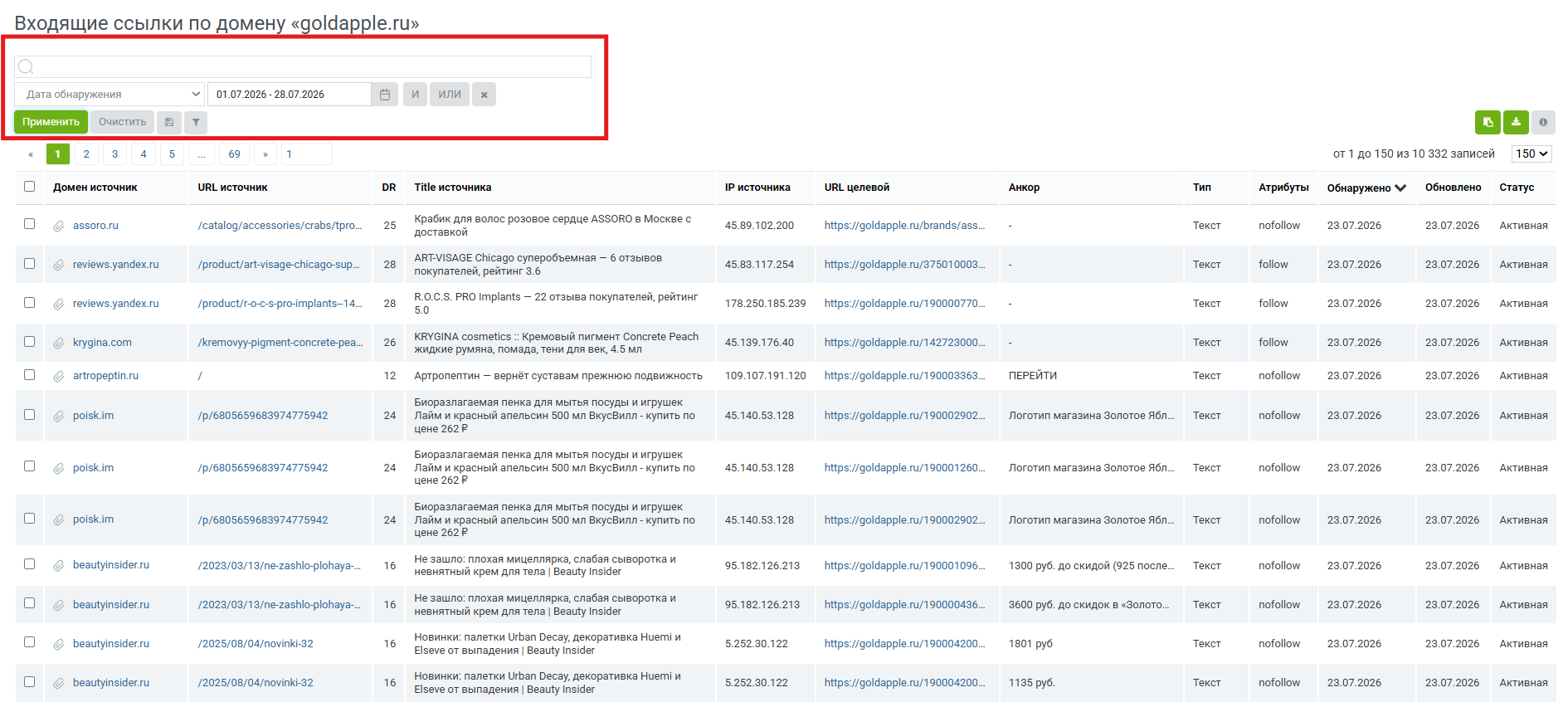Sort by 'Анкор' column header
The width and height of the screenshot is (1568, 707).
(1024, 188)
